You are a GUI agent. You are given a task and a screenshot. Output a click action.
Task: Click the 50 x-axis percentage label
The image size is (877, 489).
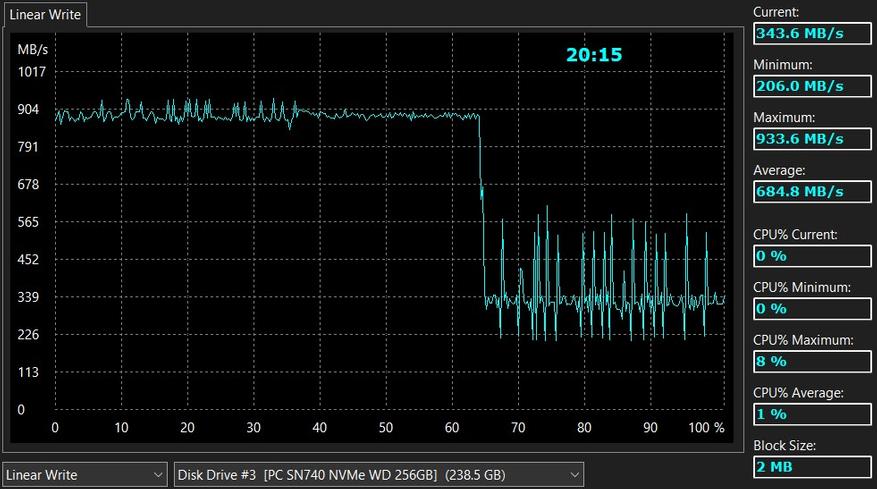tap(385, 427)
